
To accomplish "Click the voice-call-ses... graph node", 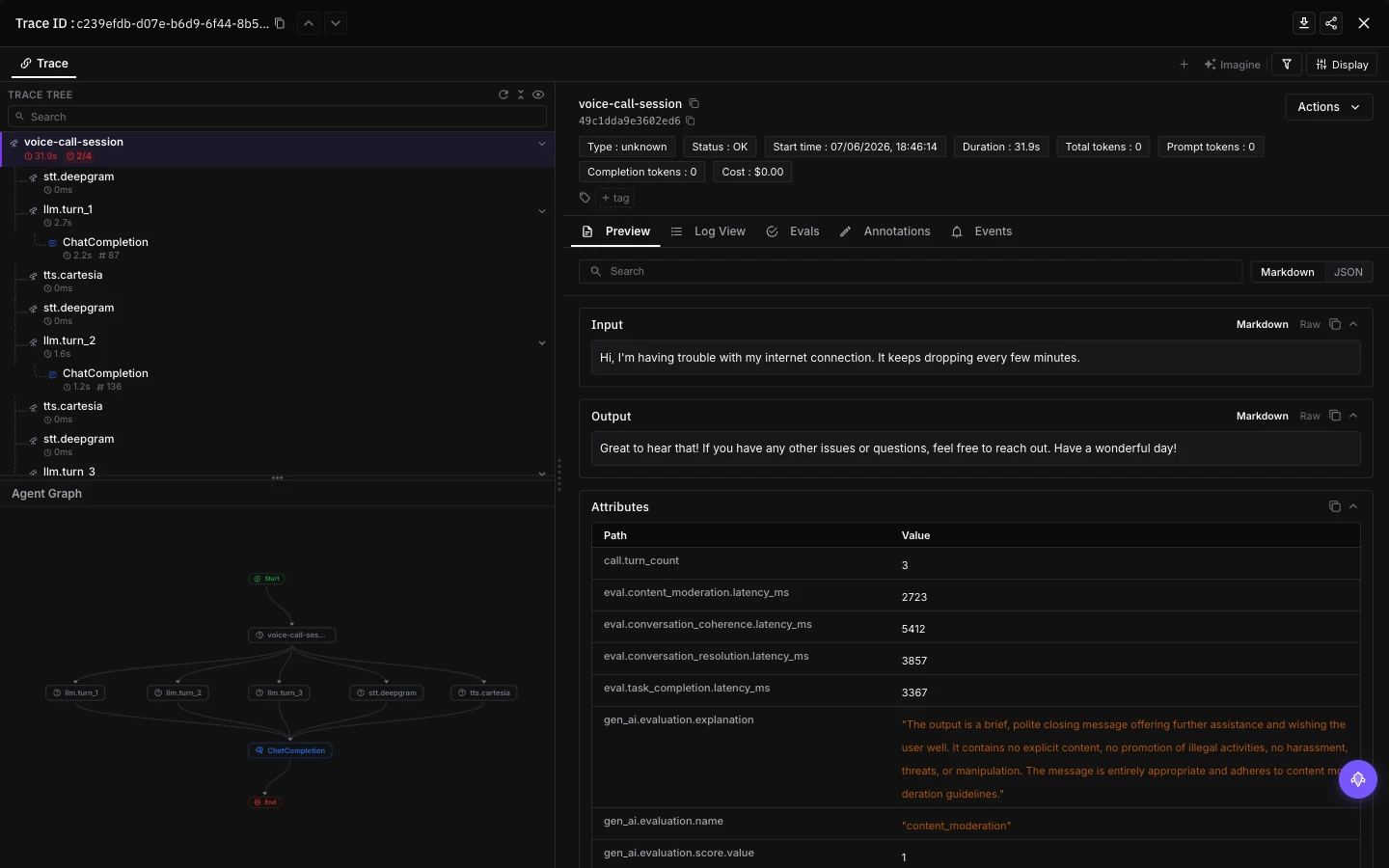I will [292, 636].
